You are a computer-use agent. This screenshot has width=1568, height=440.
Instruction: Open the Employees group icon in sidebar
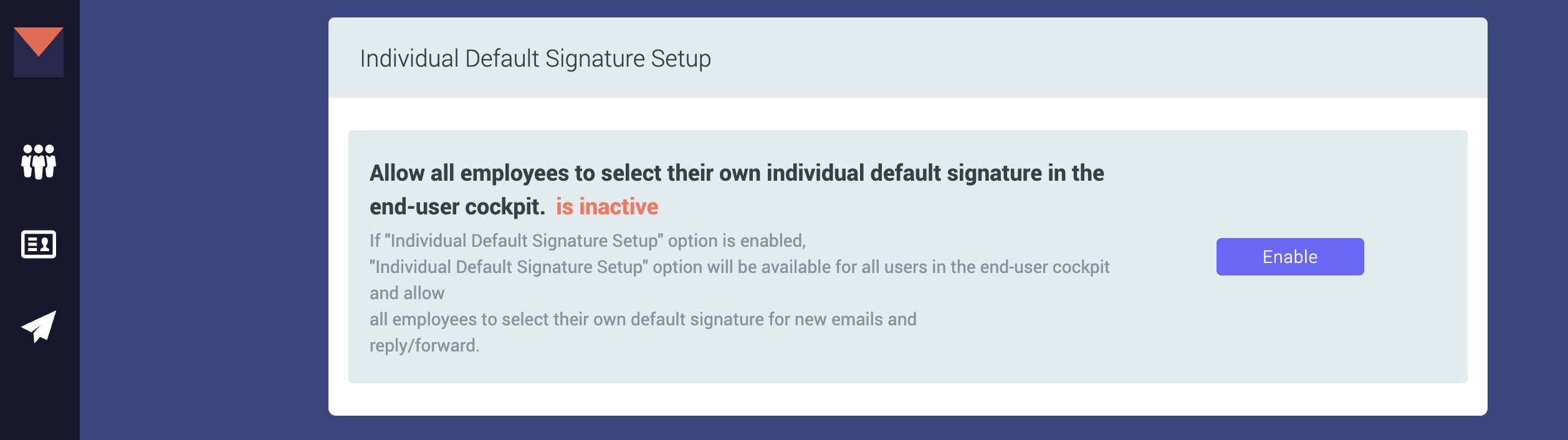39,162
